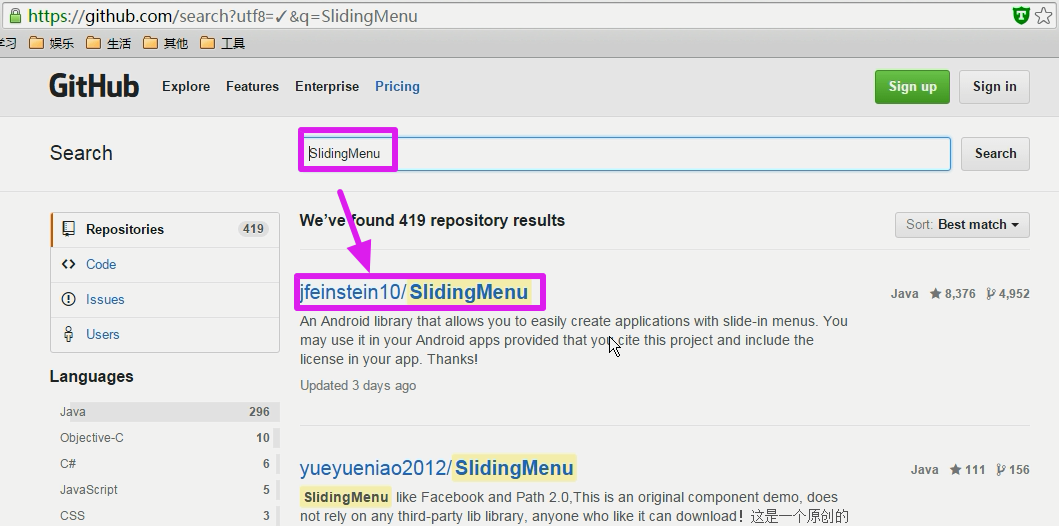Click the Repositories book icon

pos(68,229)
